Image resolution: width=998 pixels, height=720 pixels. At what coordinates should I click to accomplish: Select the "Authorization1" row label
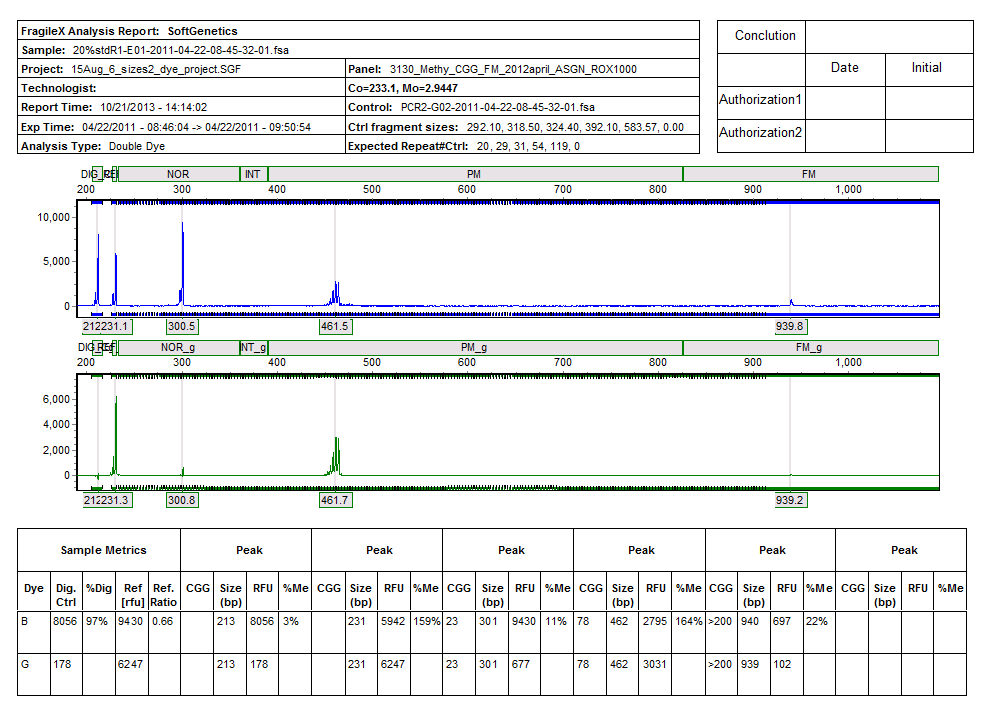[x=761, y=100]
